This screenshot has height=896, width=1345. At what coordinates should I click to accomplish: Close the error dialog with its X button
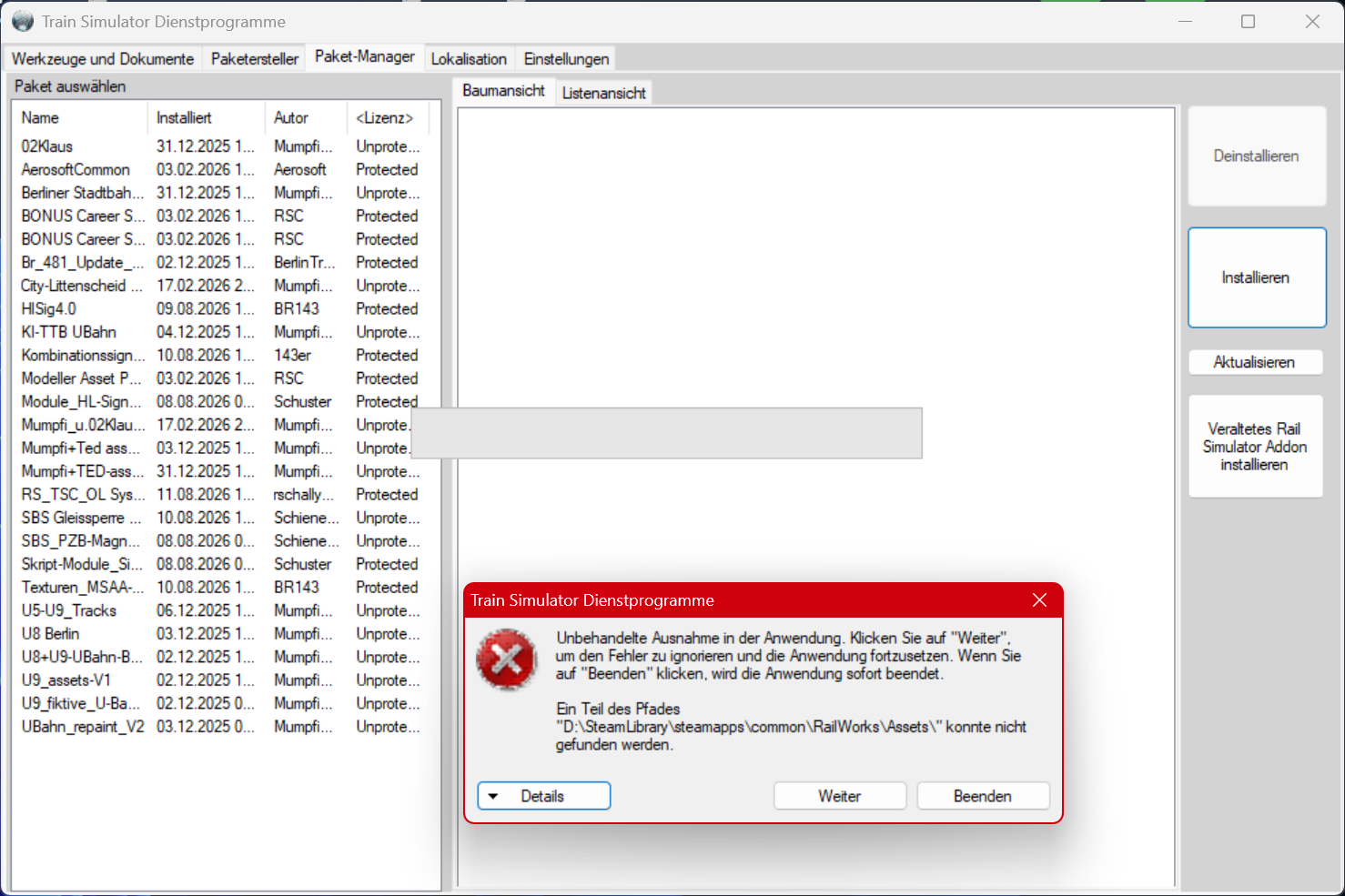click(x=1039, y=600)
